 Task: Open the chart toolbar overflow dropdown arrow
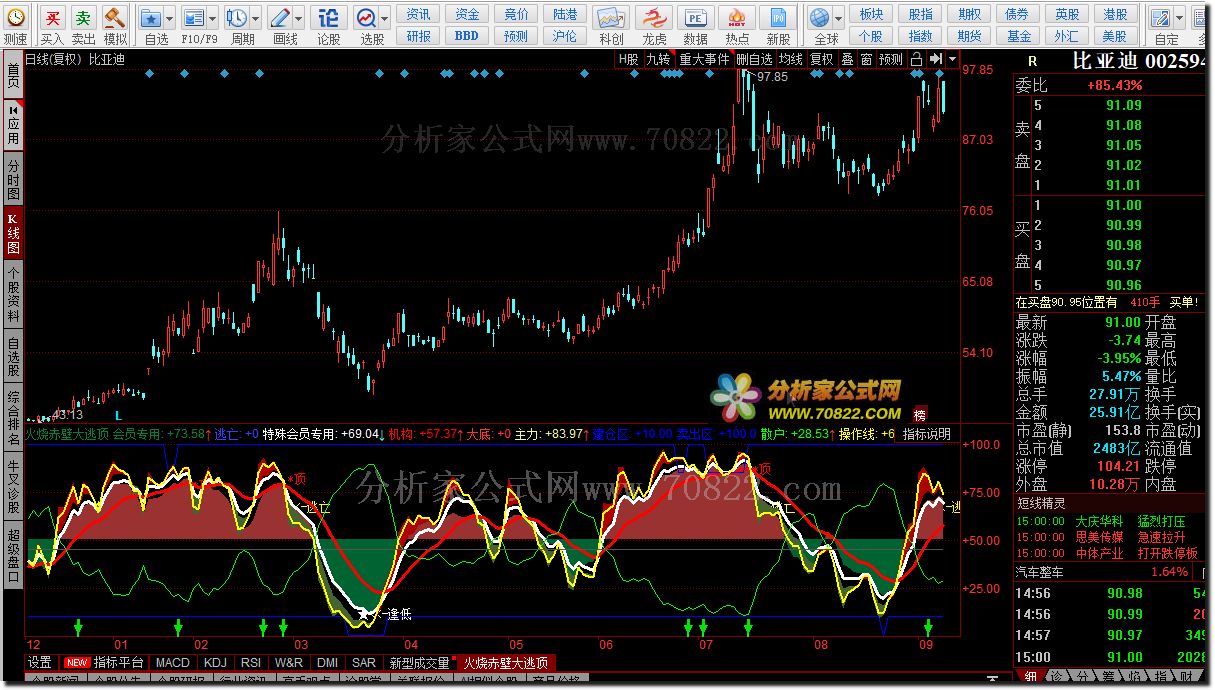click(x=951, y=59)
